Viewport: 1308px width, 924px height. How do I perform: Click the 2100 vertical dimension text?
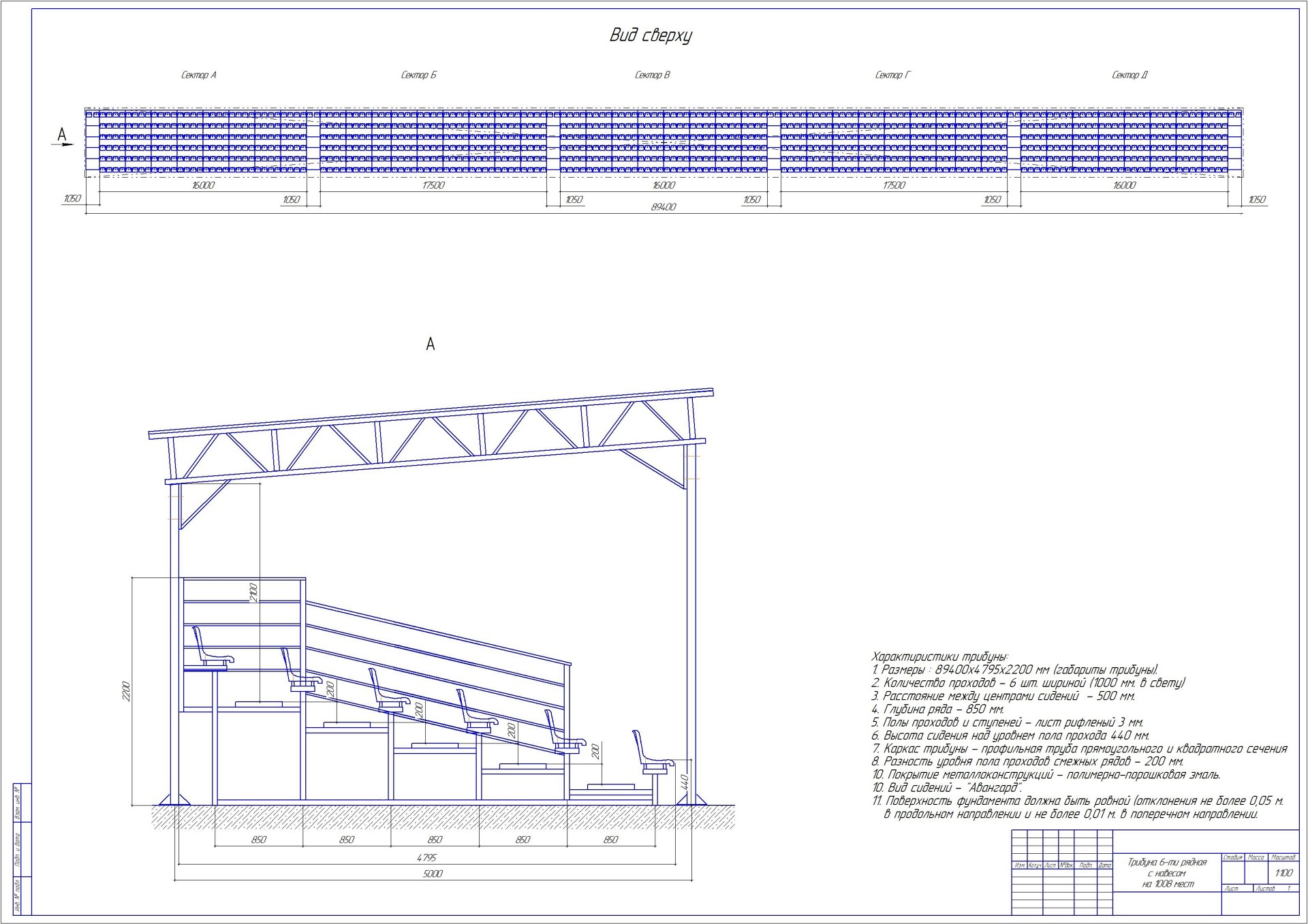click(253, 592)
